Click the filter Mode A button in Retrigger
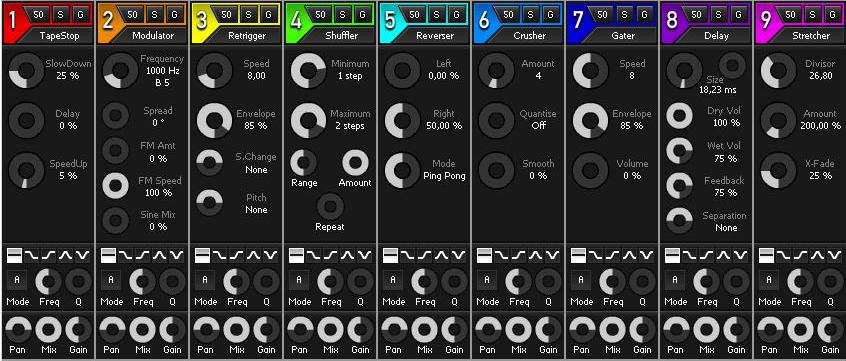 205,281
